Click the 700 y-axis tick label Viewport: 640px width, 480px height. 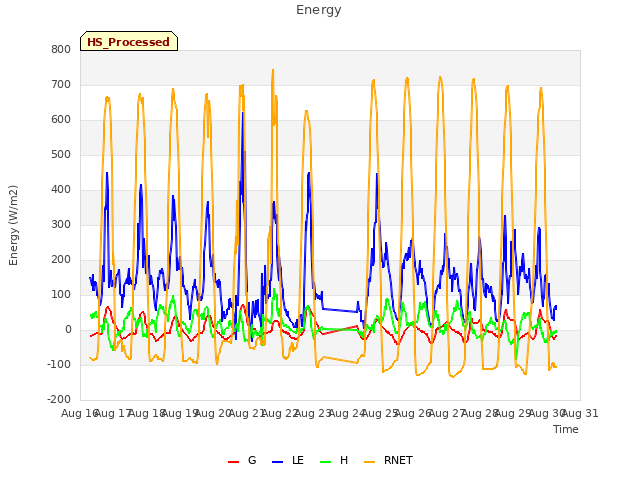tap(61, 84)
